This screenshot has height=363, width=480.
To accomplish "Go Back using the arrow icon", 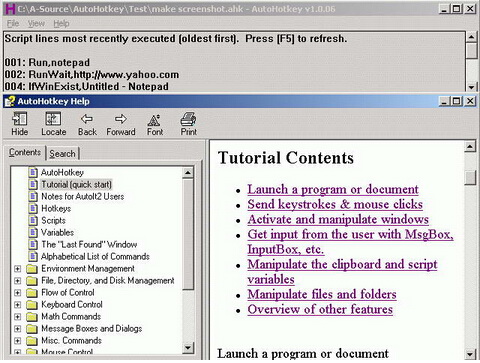I will pos(87,119).
